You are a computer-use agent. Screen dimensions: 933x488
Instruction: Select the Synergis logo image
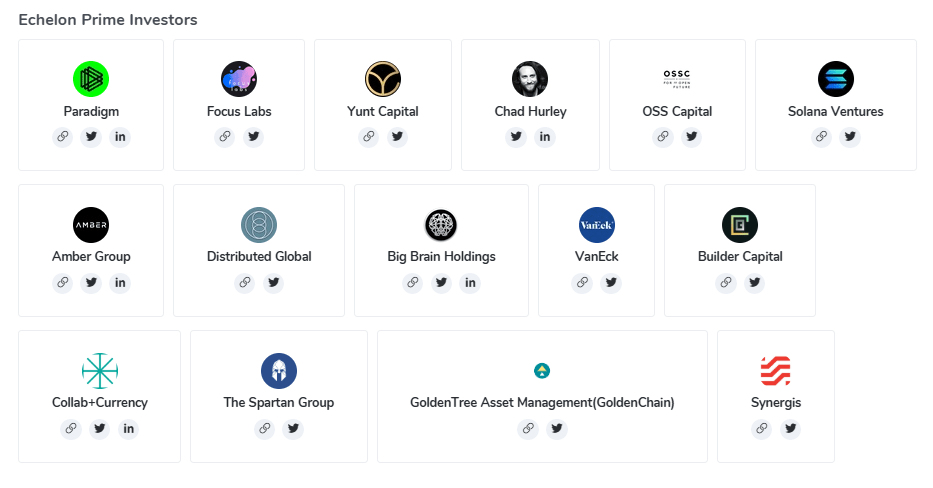[776, 371]
